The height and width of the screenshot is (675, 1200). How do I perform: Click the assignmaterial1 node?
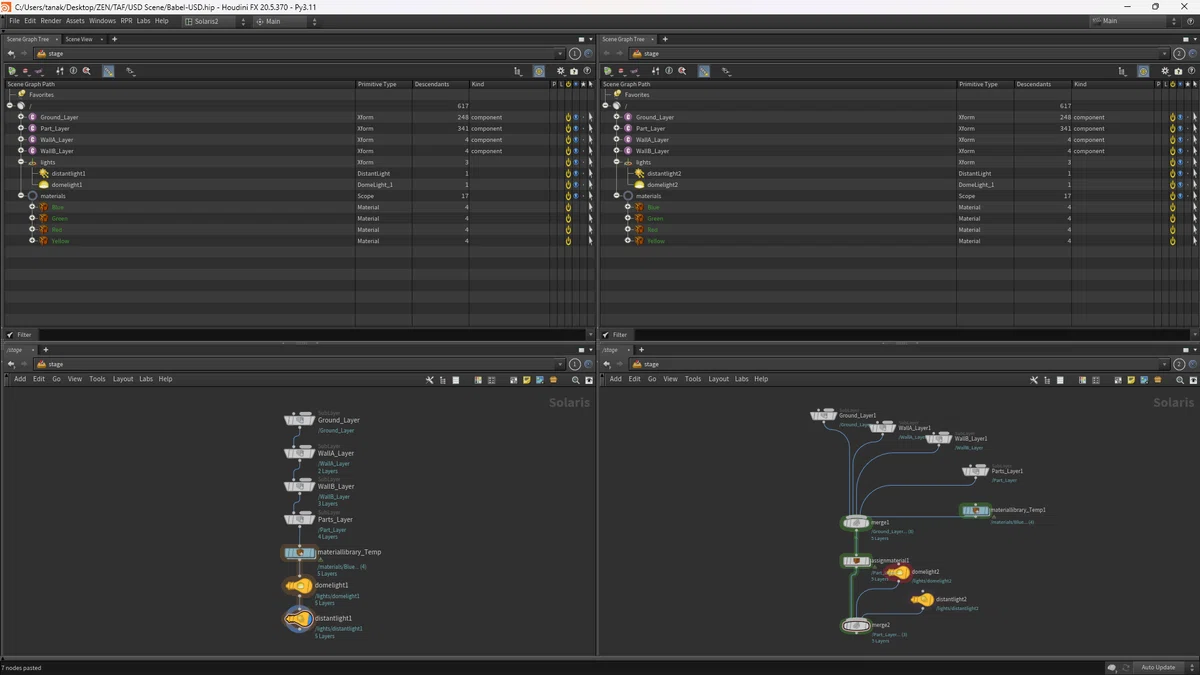tap(856, 561)
